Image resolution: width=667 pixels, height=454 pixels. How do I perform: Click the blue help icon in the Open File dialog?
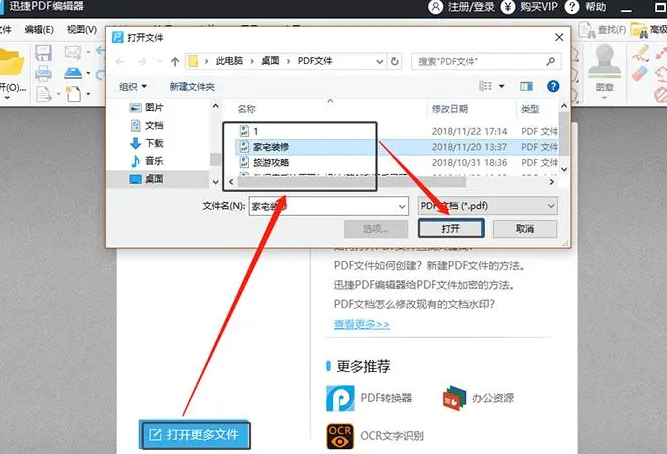click(x=553, y=86)
